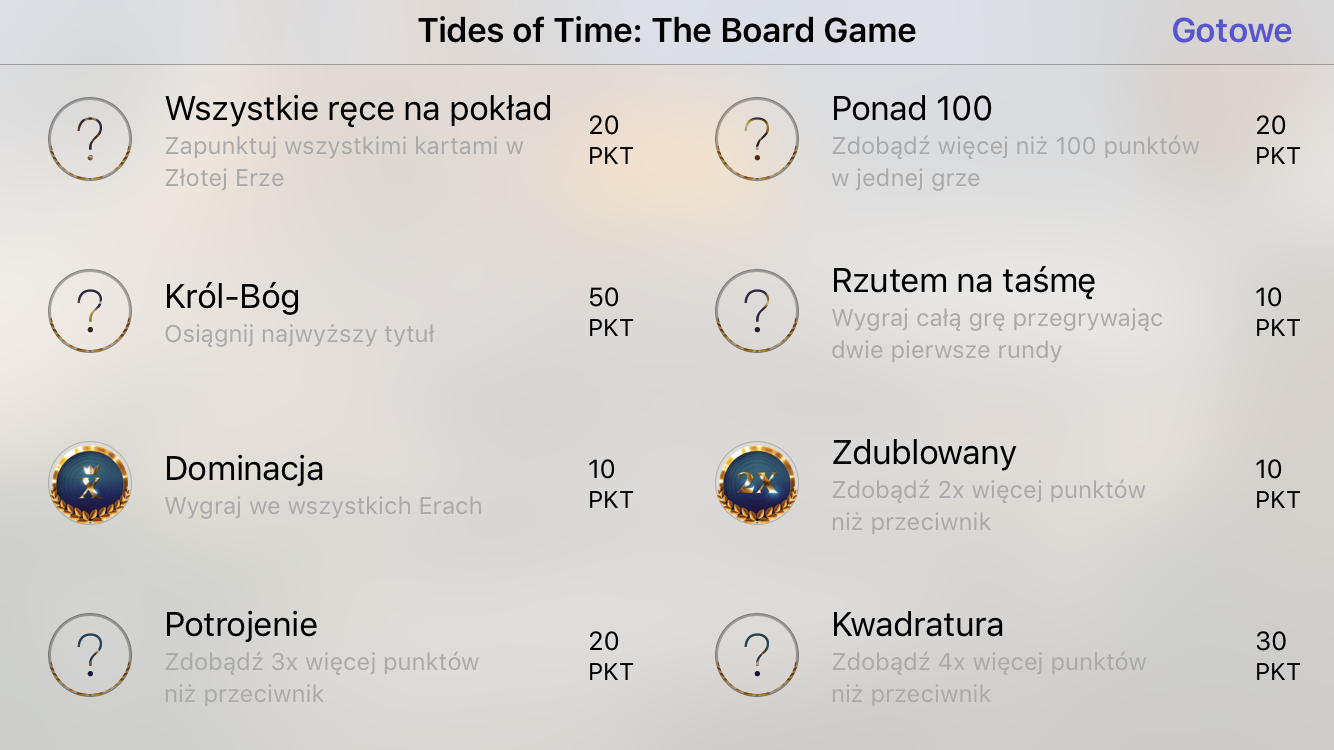
Task: Tap the Tides of Time header title
Action: coord(667,30)
